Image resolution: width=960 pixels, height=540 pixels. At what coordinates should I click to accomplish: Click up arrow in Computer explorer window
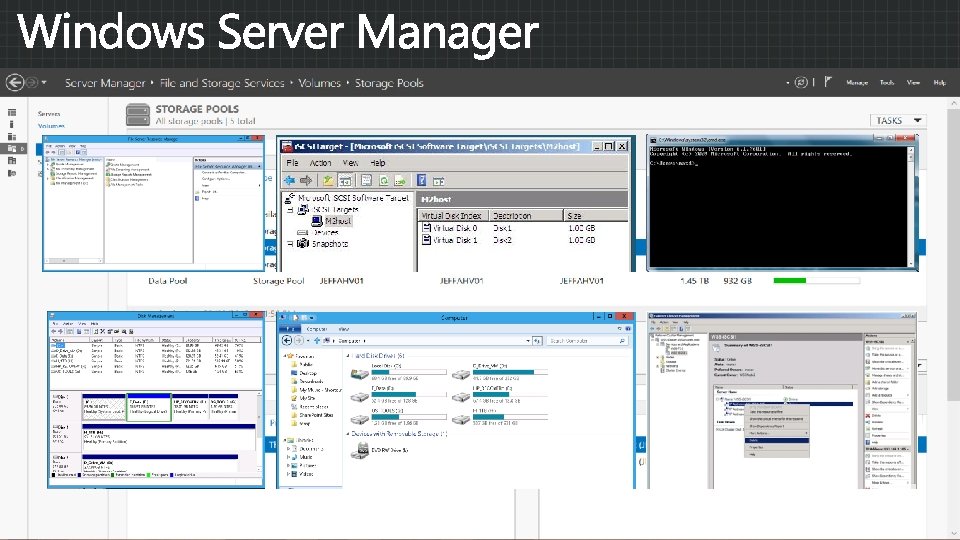click(x=317, y=340)
